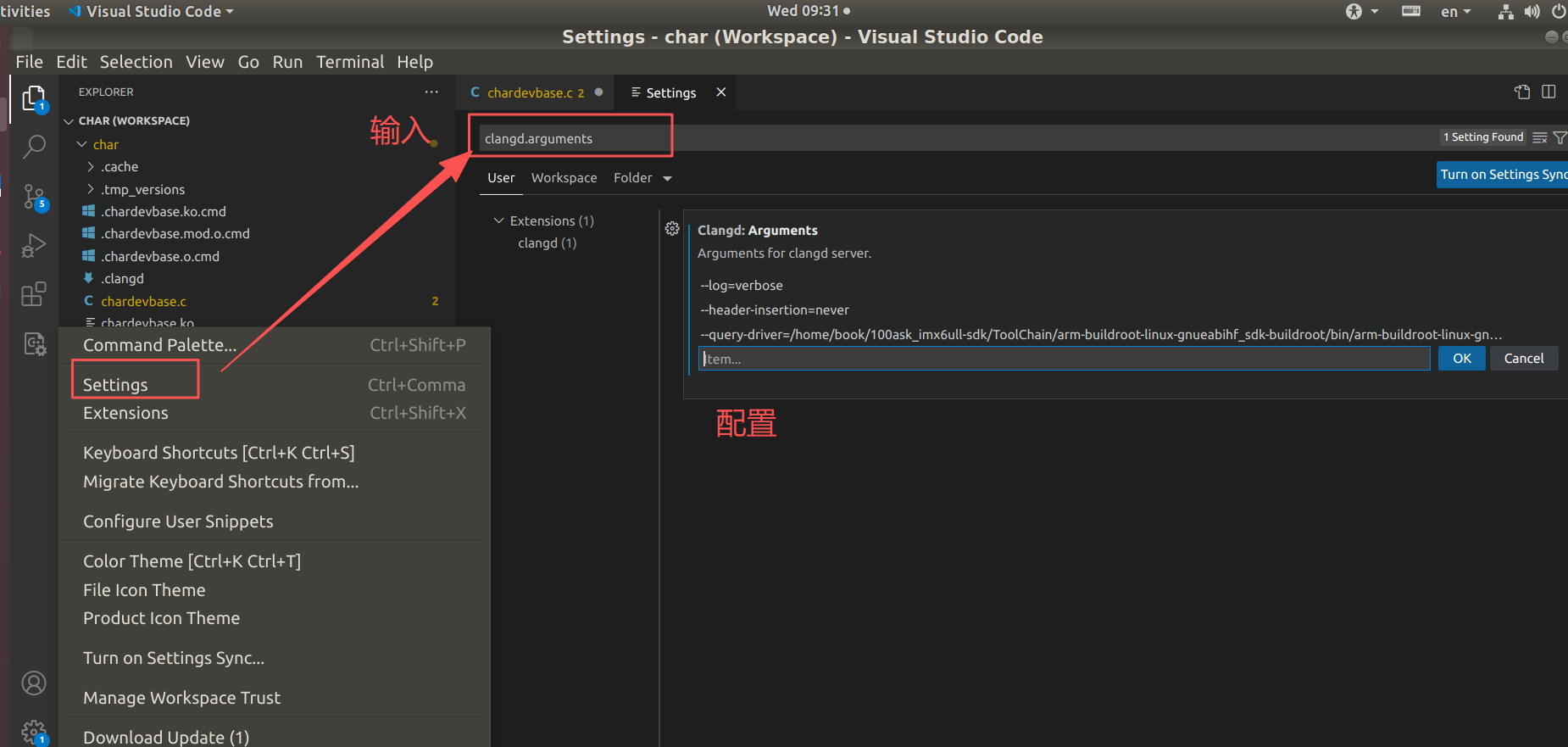Choose Keyboard Shortcuts from the Manage menu

point(275,453)
